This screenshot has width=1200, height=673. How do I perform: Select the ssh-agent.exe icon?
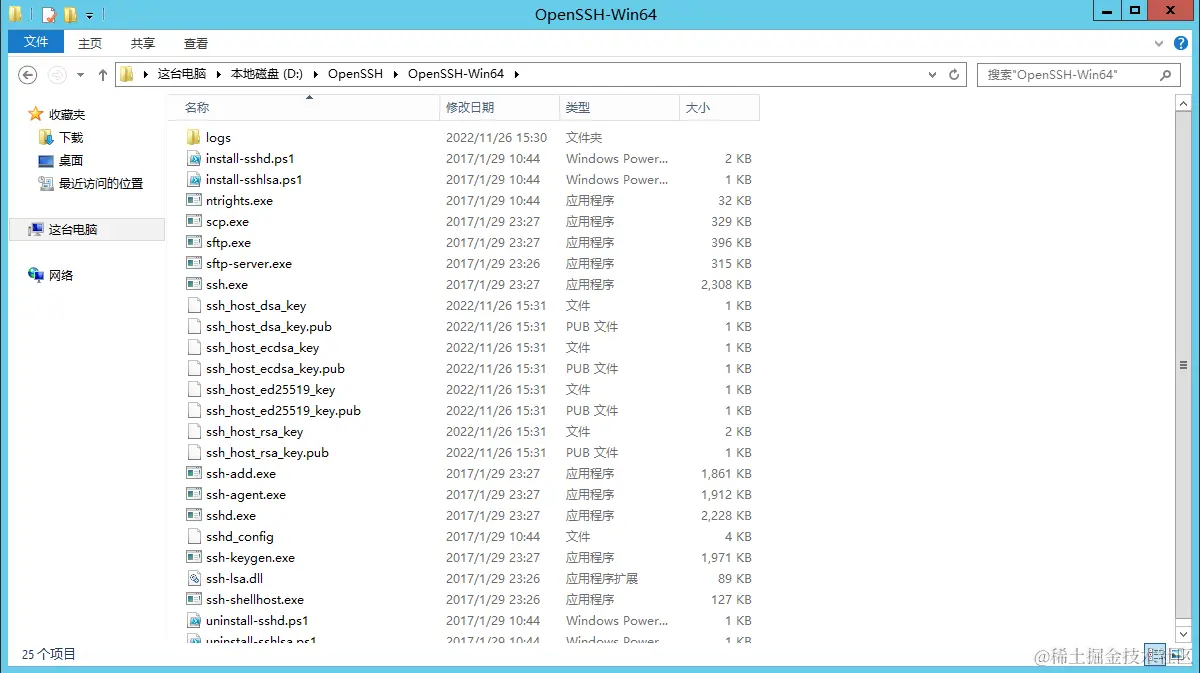[194, 495]
